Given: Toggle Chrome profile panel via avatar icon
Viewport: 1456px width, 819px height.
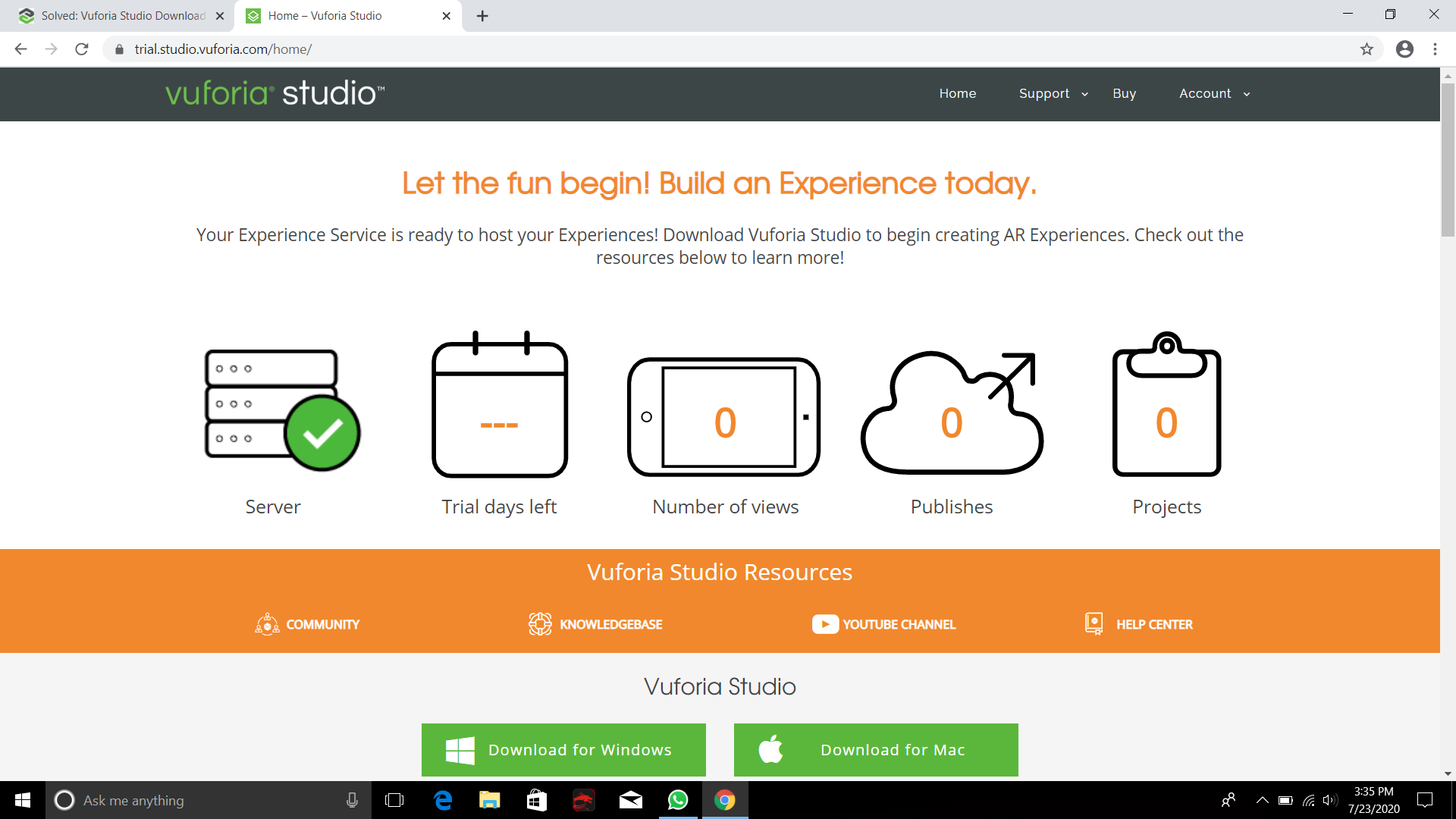Looking at the screenshot, I should (x=1404, y=49).
